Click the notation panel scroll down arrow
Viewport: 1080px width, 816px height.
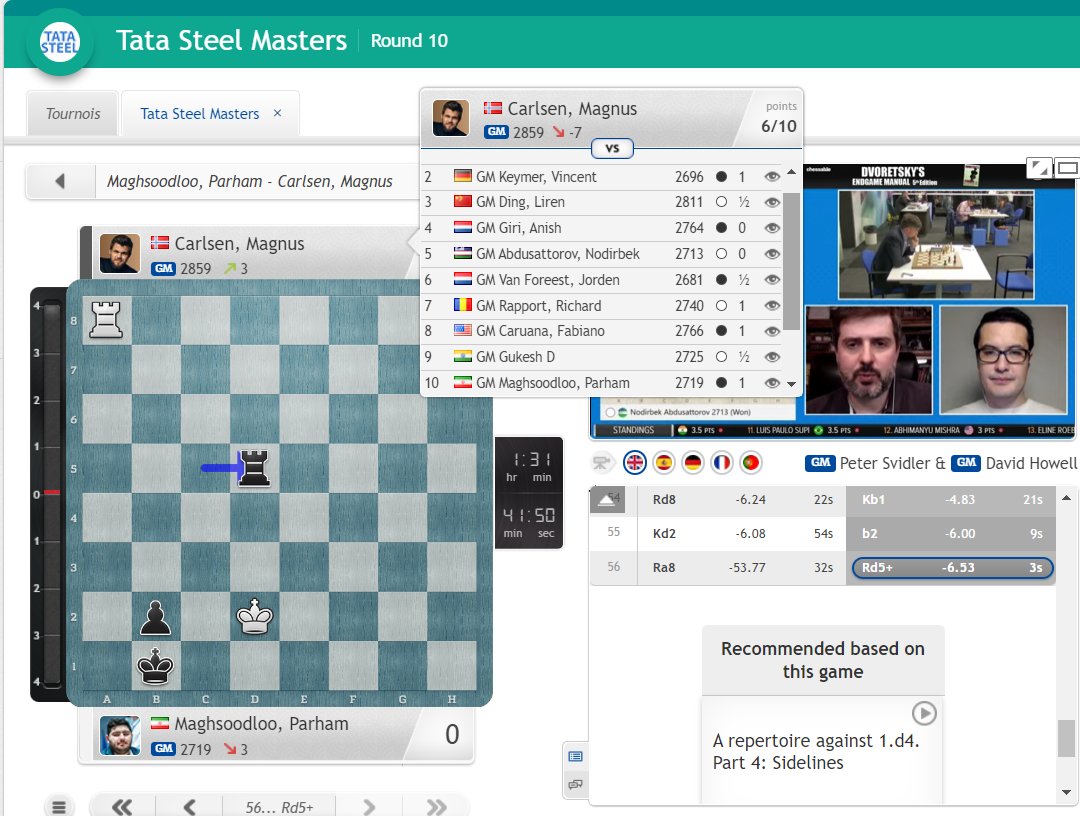coord(1066,793)
